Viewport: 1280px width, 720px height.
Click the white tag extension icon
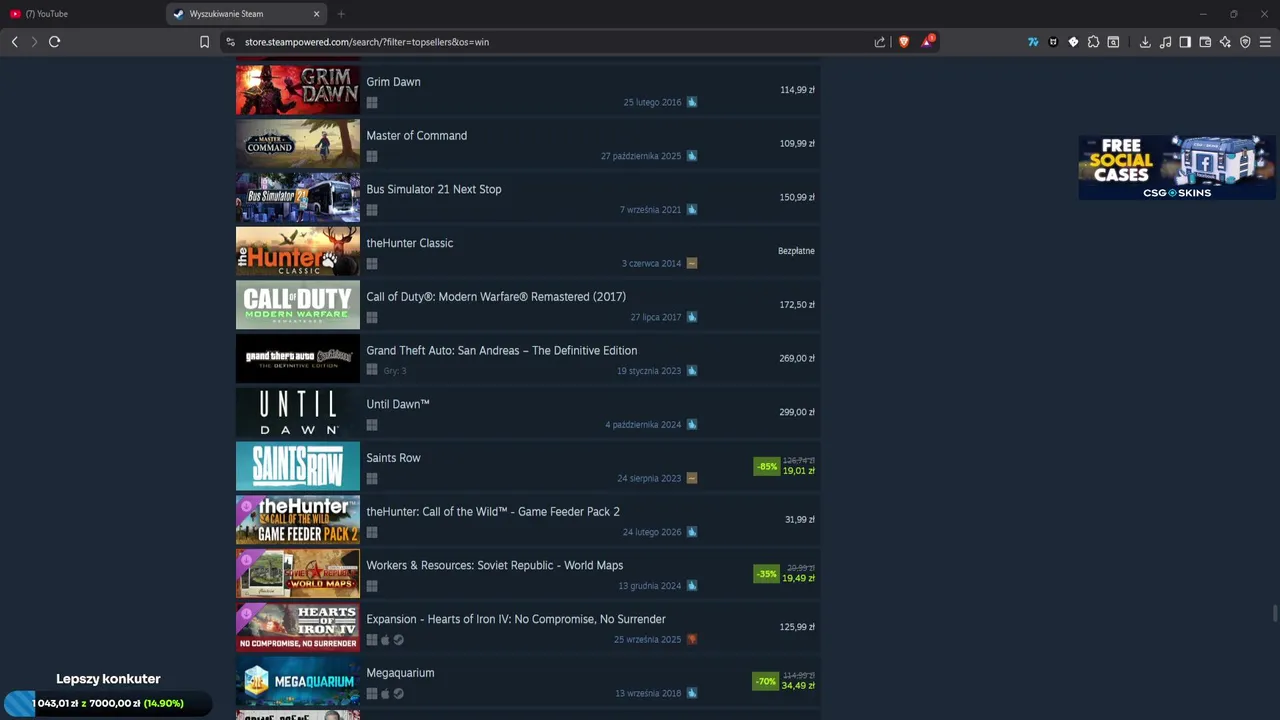tap(1073, 42)
